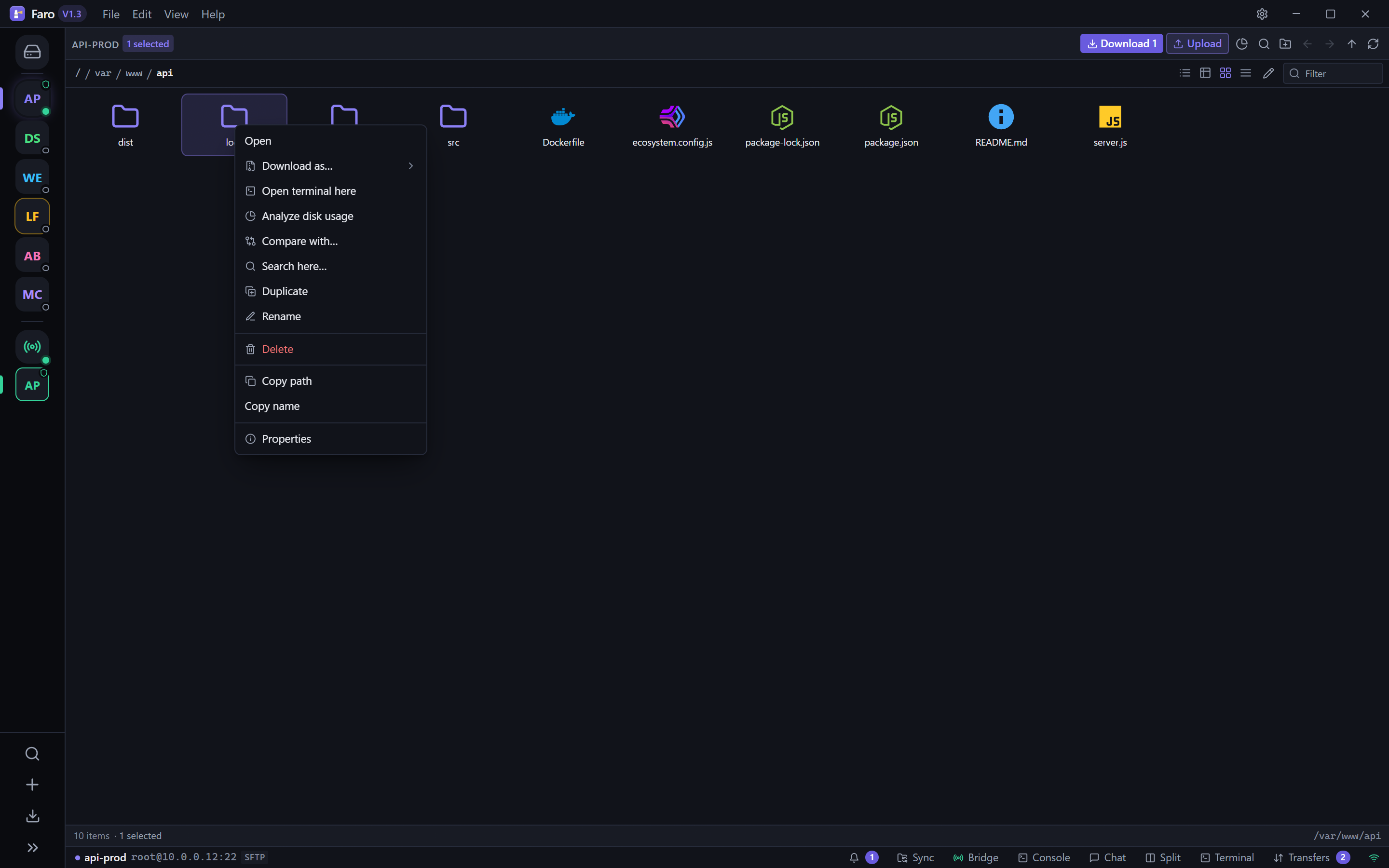1389x868 pixels.
Task: Open the Edit menu
Action: [x=142, y=14]
